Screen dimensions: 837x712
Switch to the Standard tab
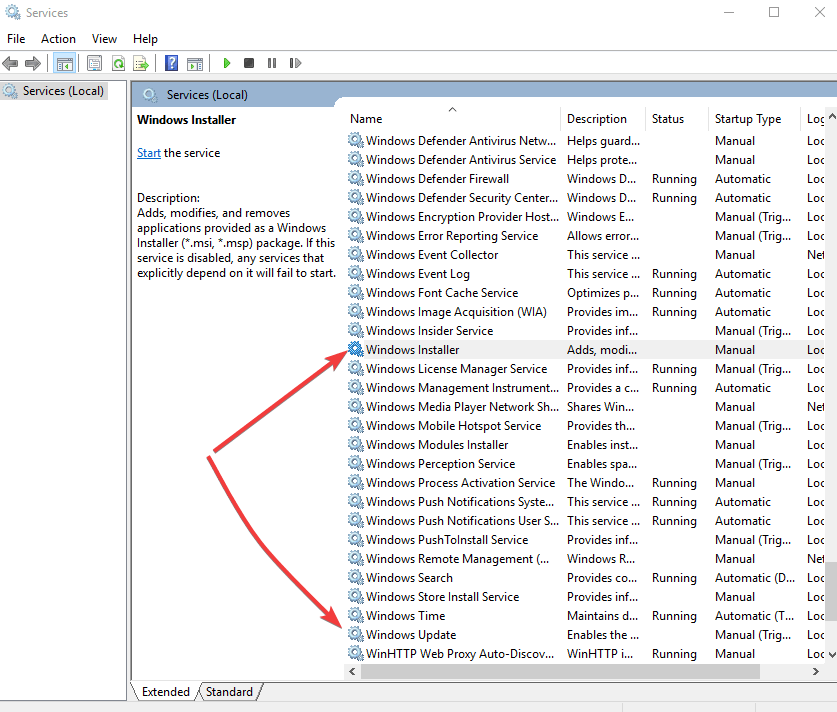click(x=230, y=692)
